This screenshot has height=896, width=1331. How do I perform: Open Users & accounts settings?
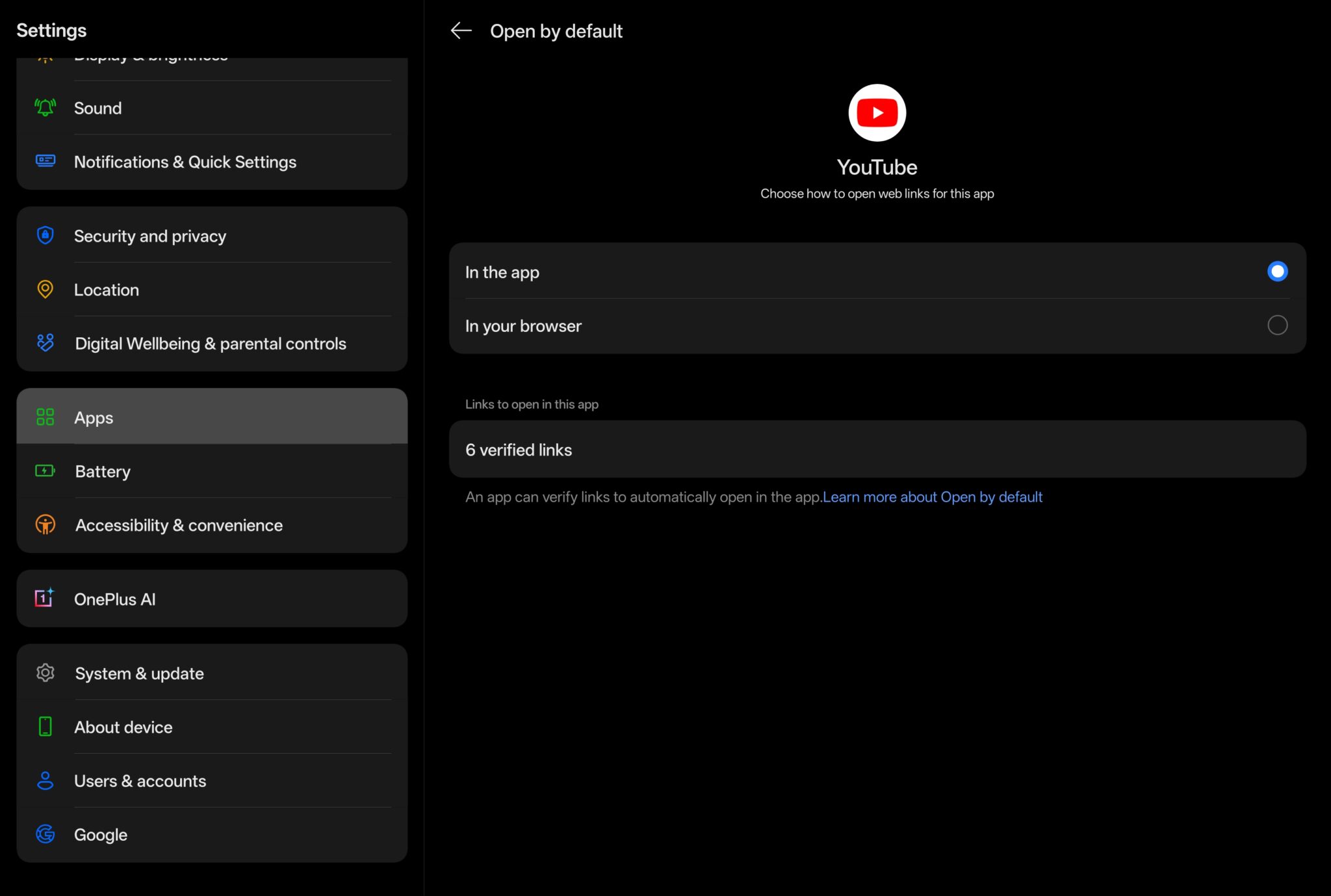tap(212, 781)
